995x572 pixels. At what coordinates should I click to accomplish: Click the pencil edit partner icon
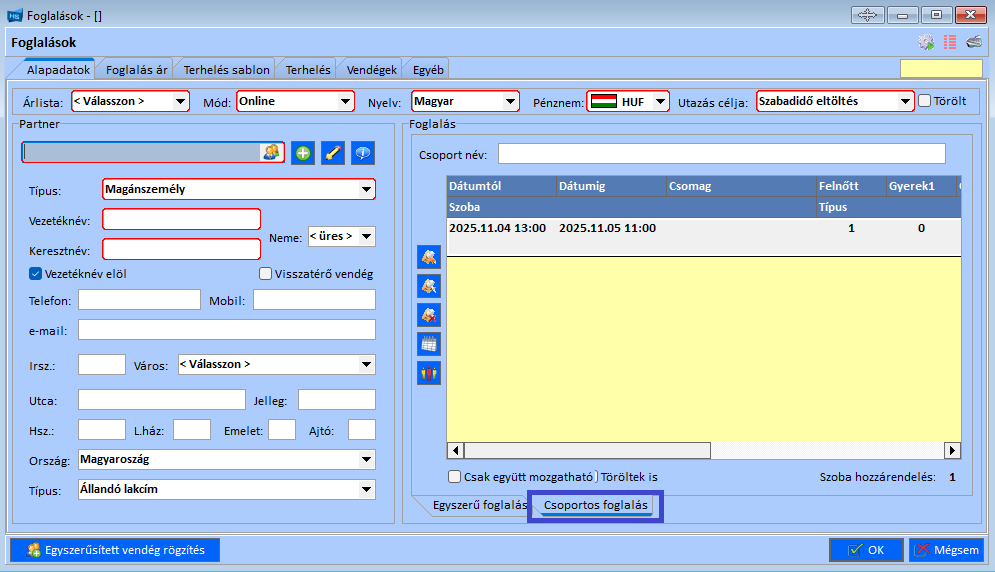pos(333,153)
